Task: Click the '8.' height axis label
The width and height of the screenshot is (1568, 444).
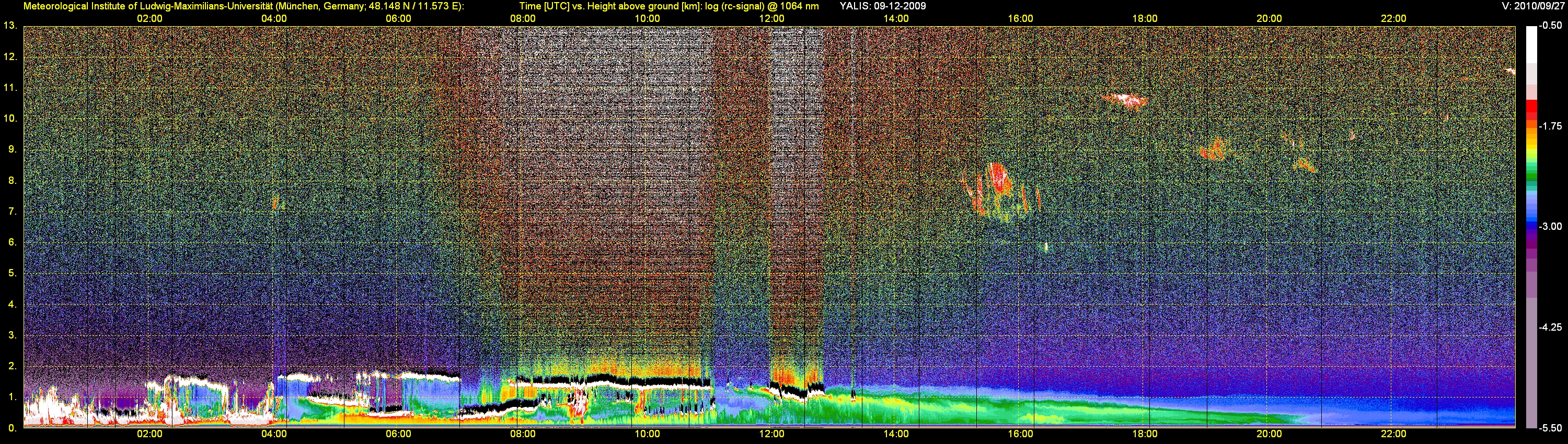Action: point(12,181)
